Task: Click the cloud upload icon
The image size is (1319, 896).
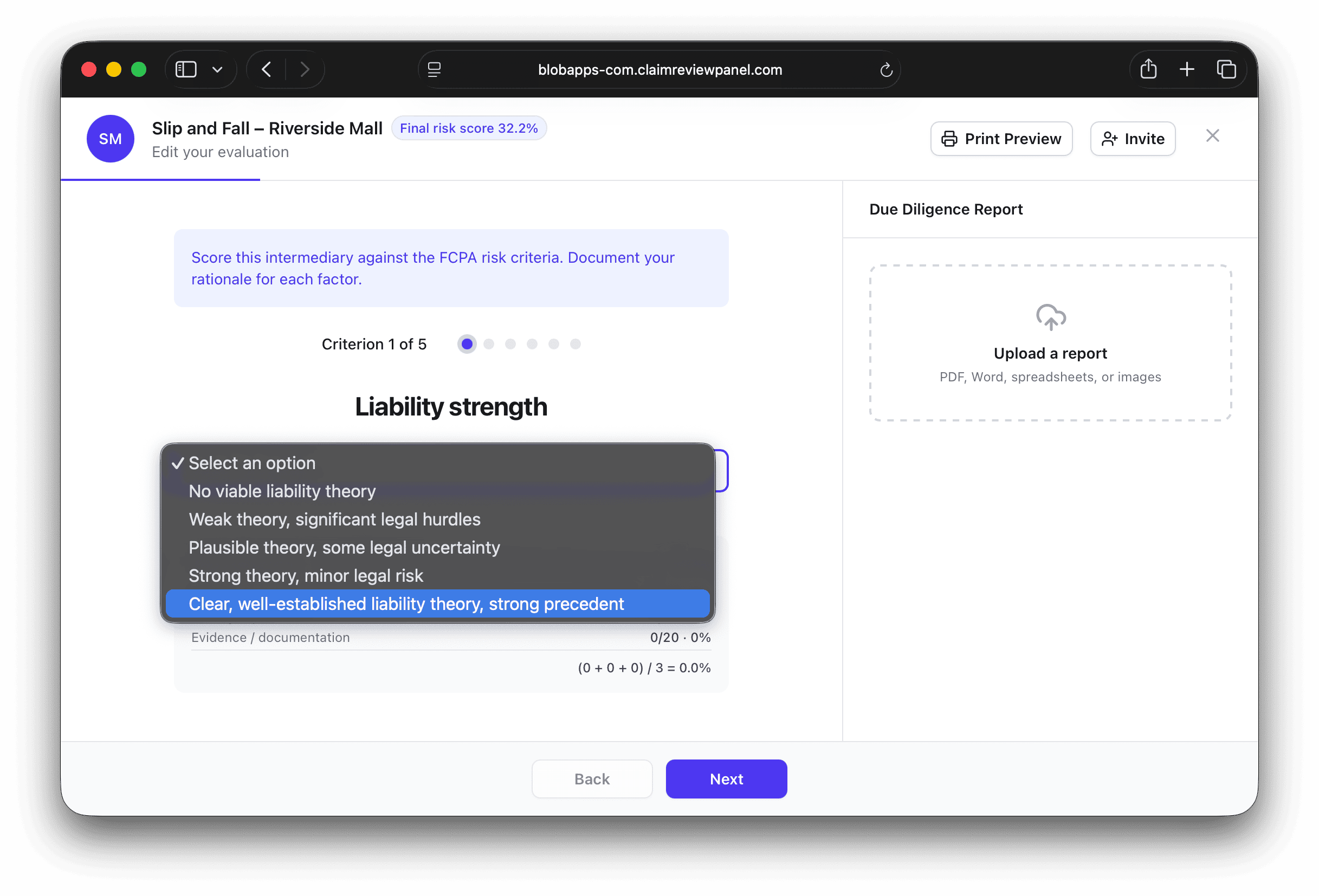Action: pos(1051,317)
